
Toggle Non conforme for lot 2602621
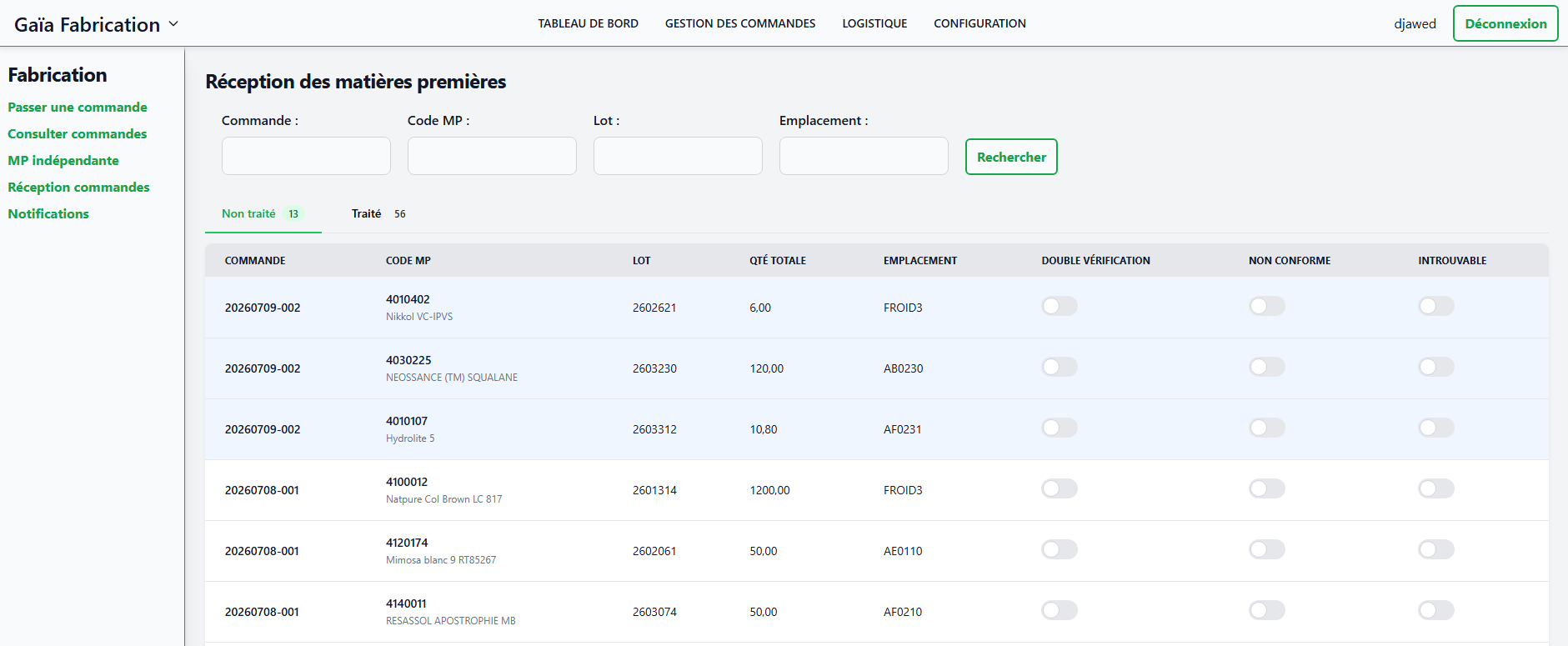[1267, 306]
